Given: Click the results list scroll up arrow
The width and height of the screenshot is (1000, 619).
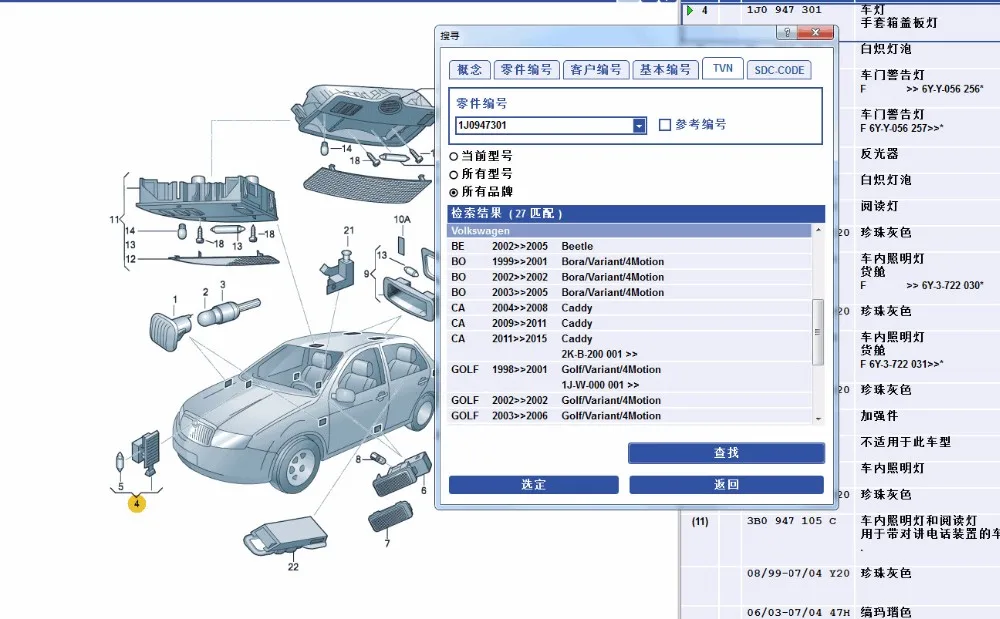Looking at the screenshot, I should click(818, 229).
